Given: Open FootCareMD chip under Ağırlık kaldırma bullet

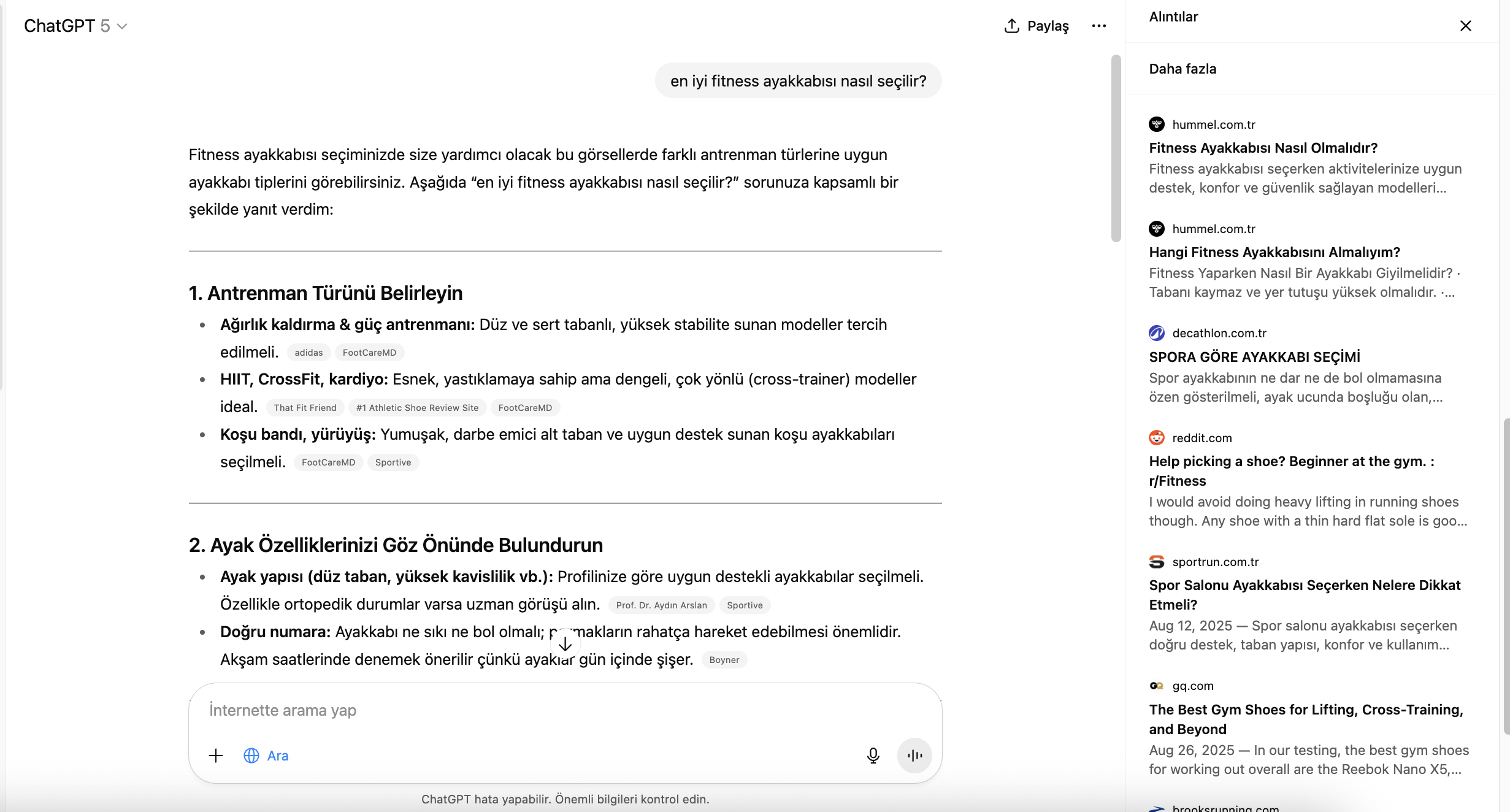Looking at the screenshot, I should [369, 353].
